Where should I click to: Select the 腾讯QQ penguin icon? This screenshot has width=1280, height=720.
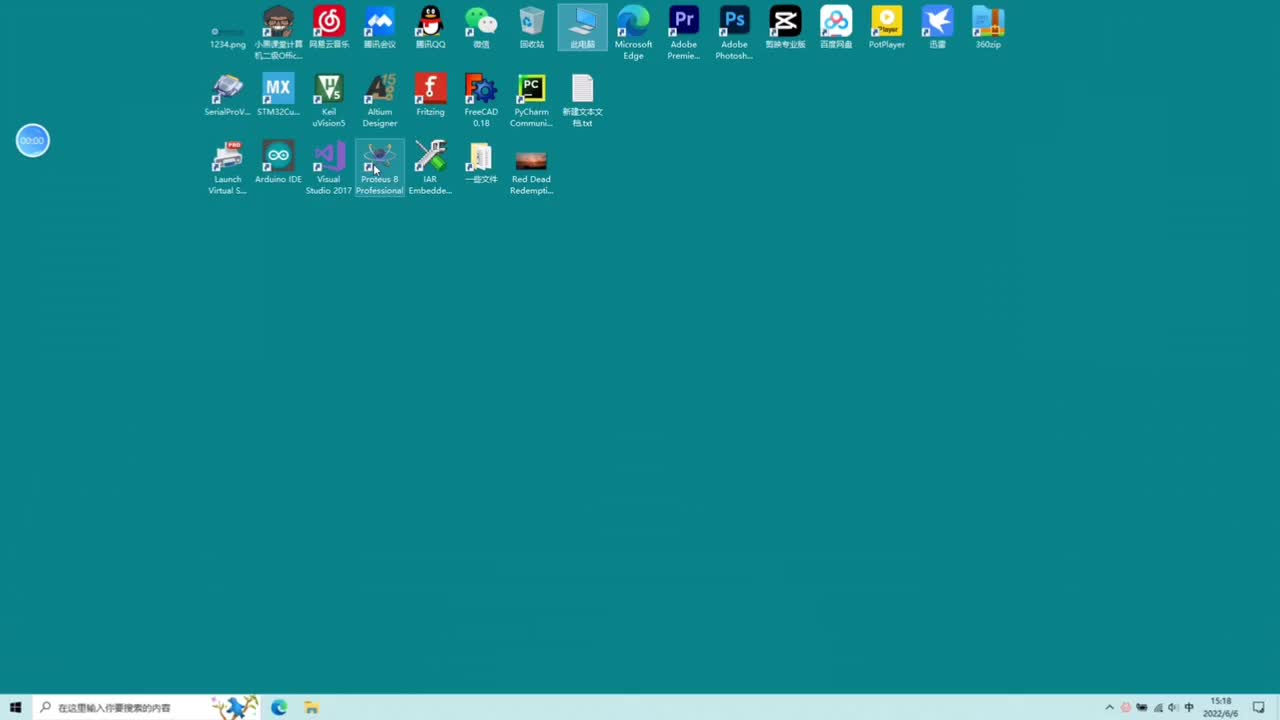(430, 27)
